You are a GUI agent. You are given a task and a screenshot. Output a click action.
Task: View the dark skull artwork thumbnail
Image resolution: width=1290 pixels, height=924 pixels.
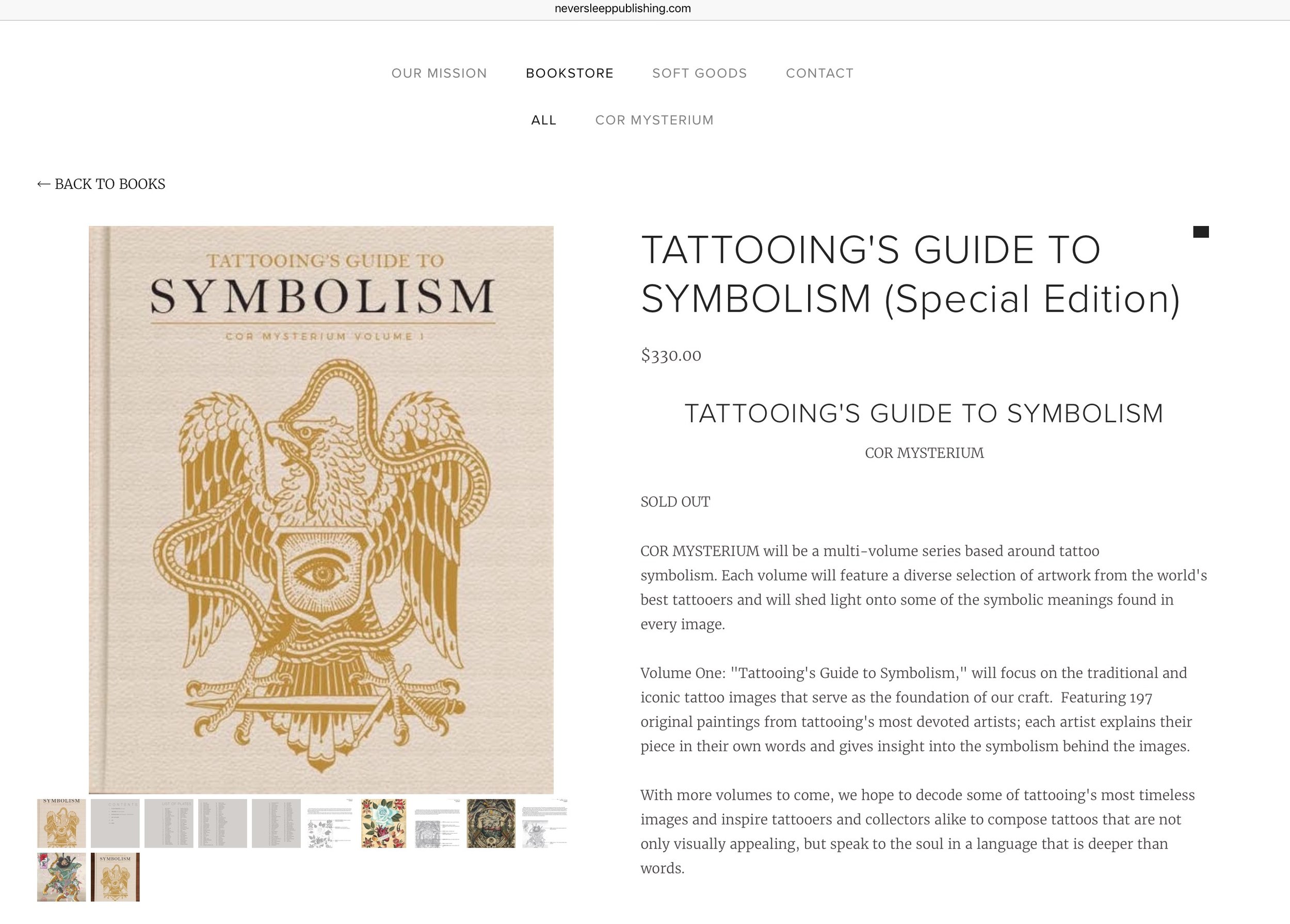(491, 823)
